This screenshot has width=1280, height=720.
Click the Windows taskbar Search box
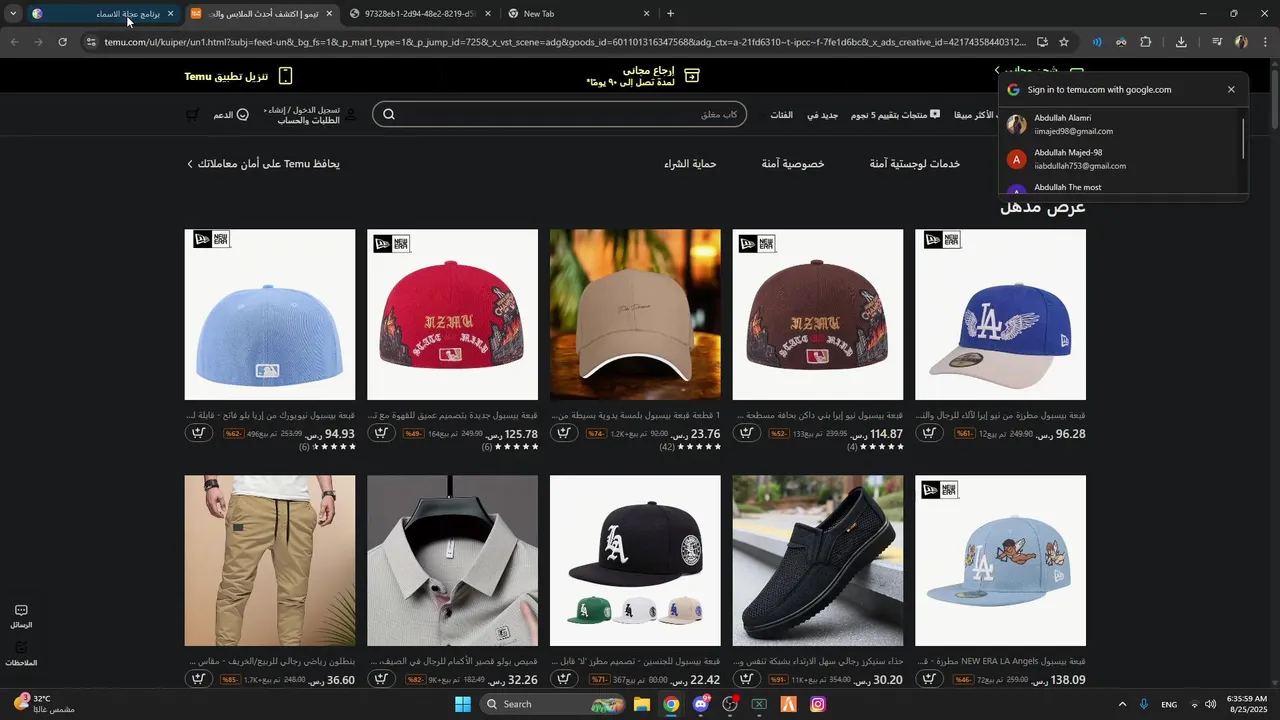[553, 704]
